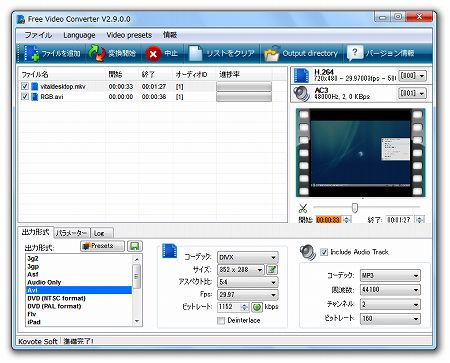Click the Presets button

(x=102, y=246)
